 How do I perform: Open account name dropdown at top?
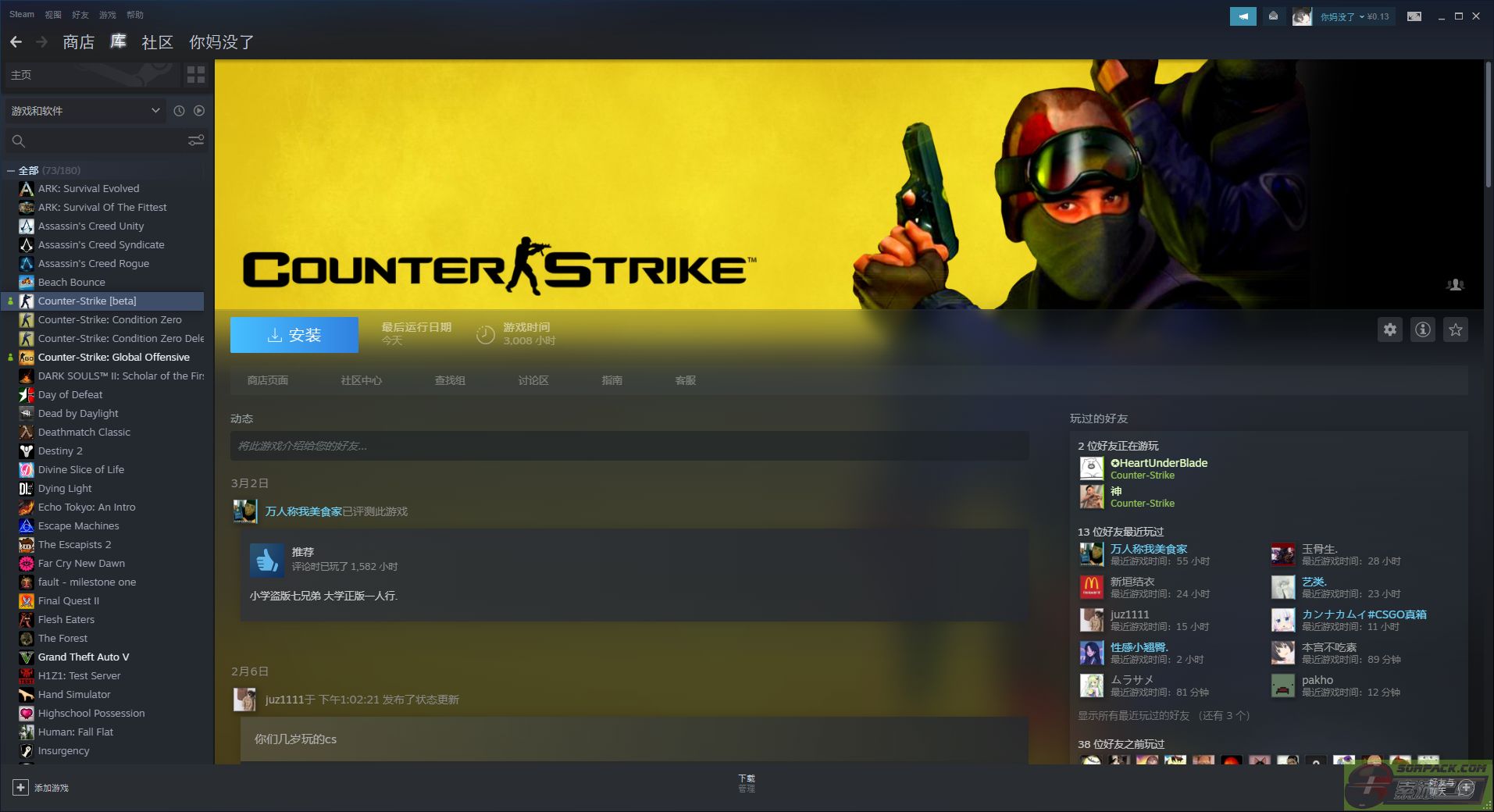(1354, 16)
